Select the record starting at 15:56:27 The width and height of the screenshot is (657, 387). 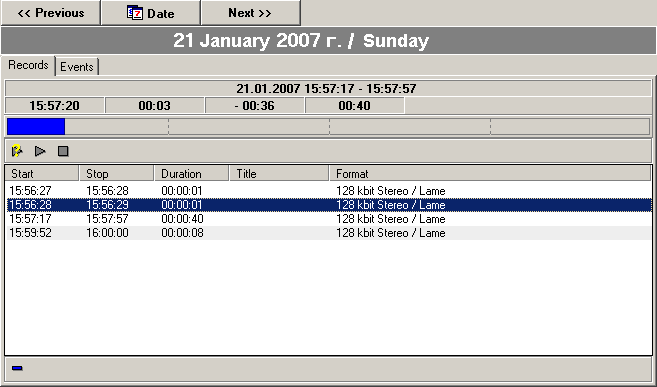[329, 191]
